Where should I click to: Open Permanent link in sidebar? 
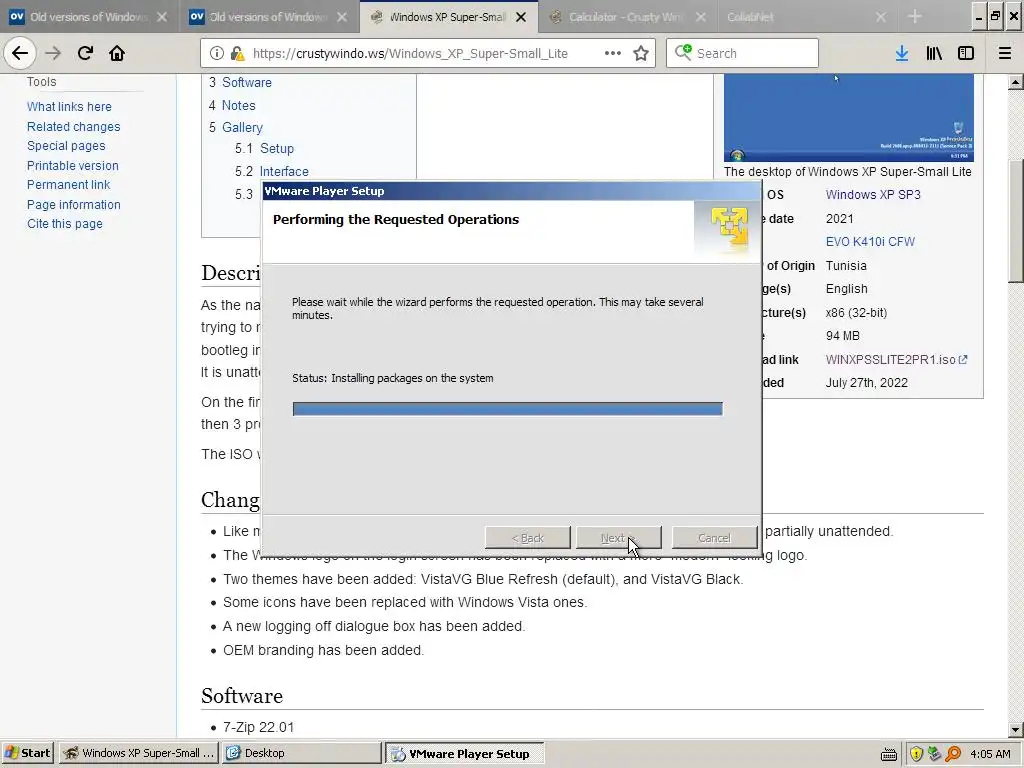(69, 185)
